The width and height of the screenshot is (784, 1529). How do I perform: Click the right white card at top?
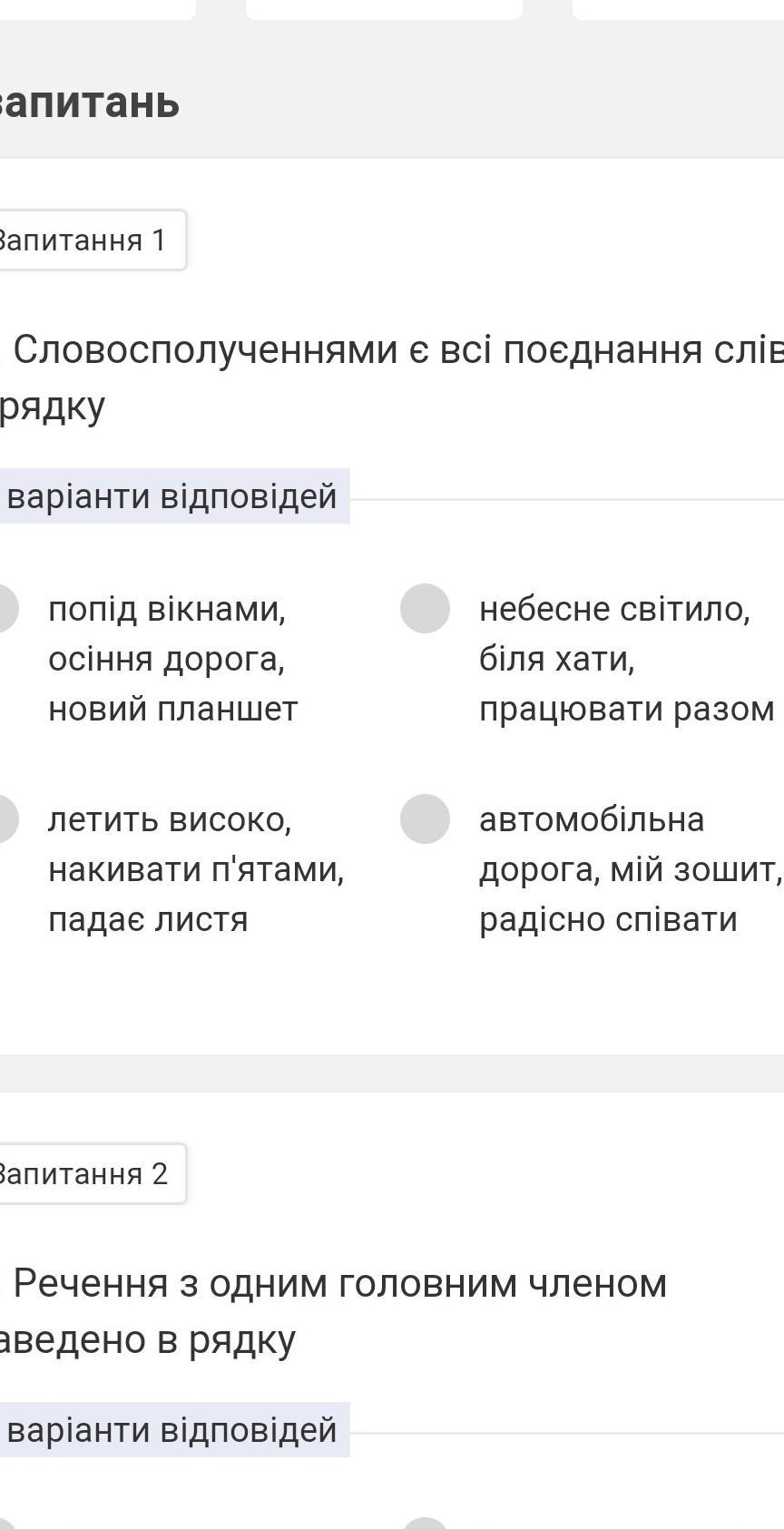click(x=679, y=8)
